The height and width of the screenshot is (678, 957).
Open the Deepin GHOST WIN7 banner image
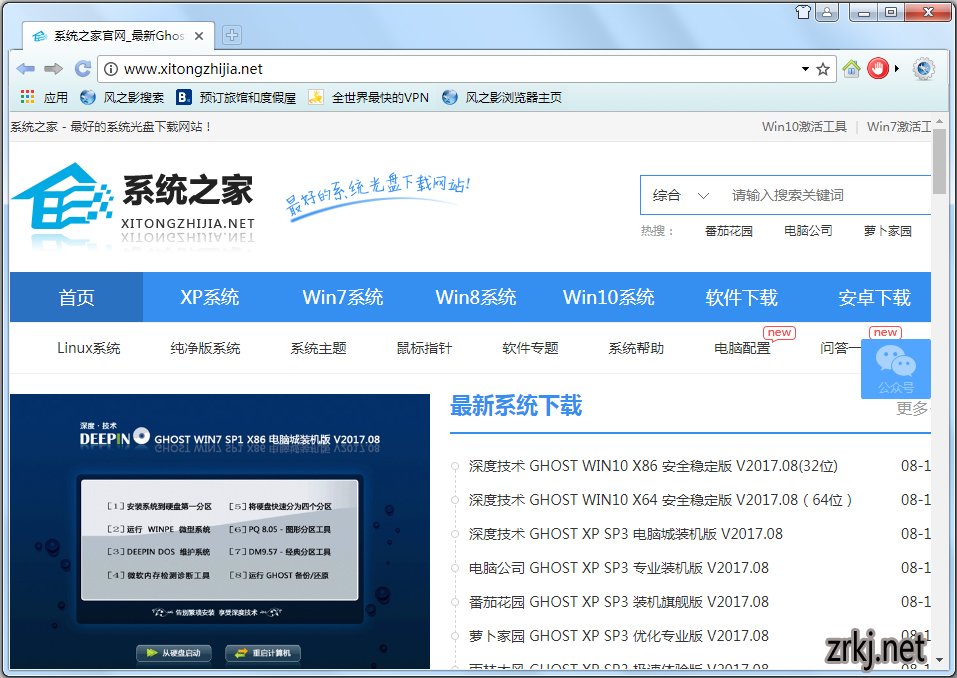coord(220,531)
